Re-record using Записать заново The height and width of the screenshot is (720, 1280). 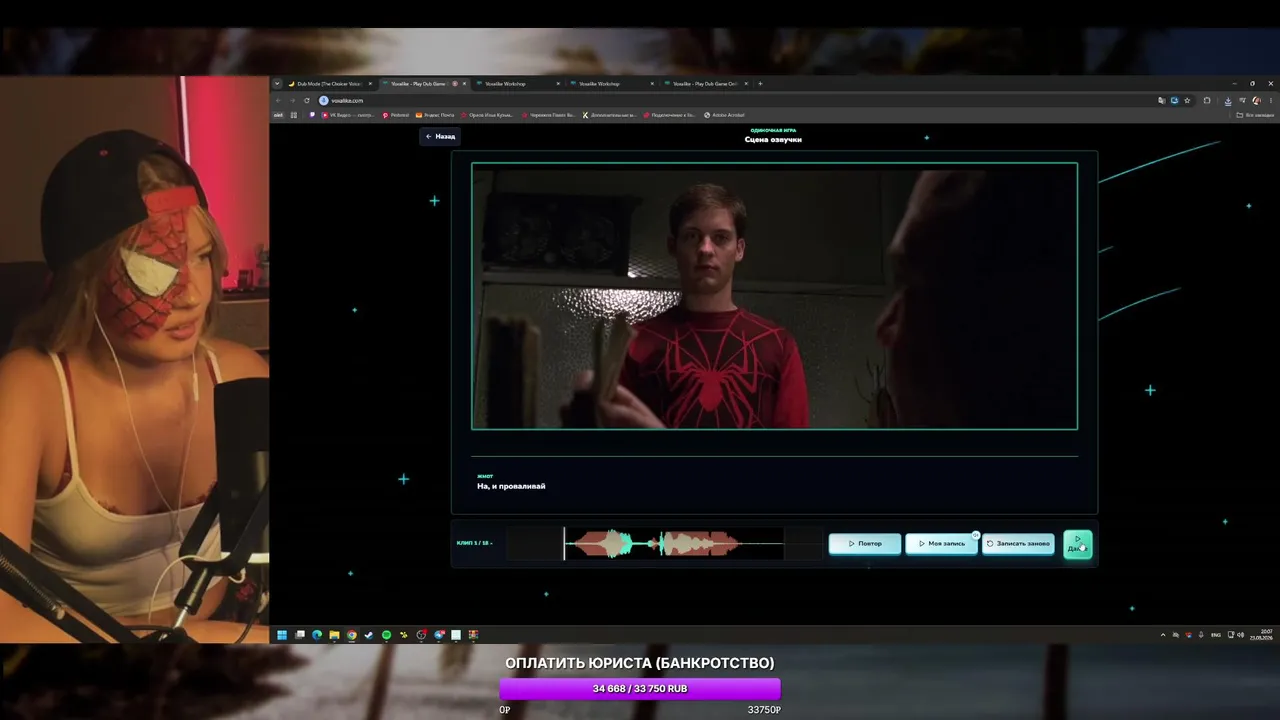(x=1018, y=544)
